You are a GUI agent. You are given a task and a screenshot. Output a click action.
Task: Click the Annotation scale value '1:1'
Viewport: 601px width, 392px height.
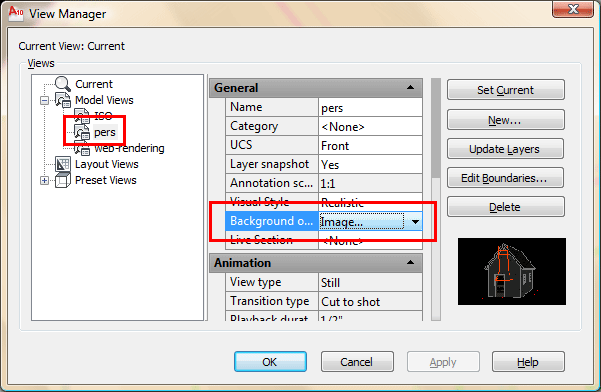370,183
